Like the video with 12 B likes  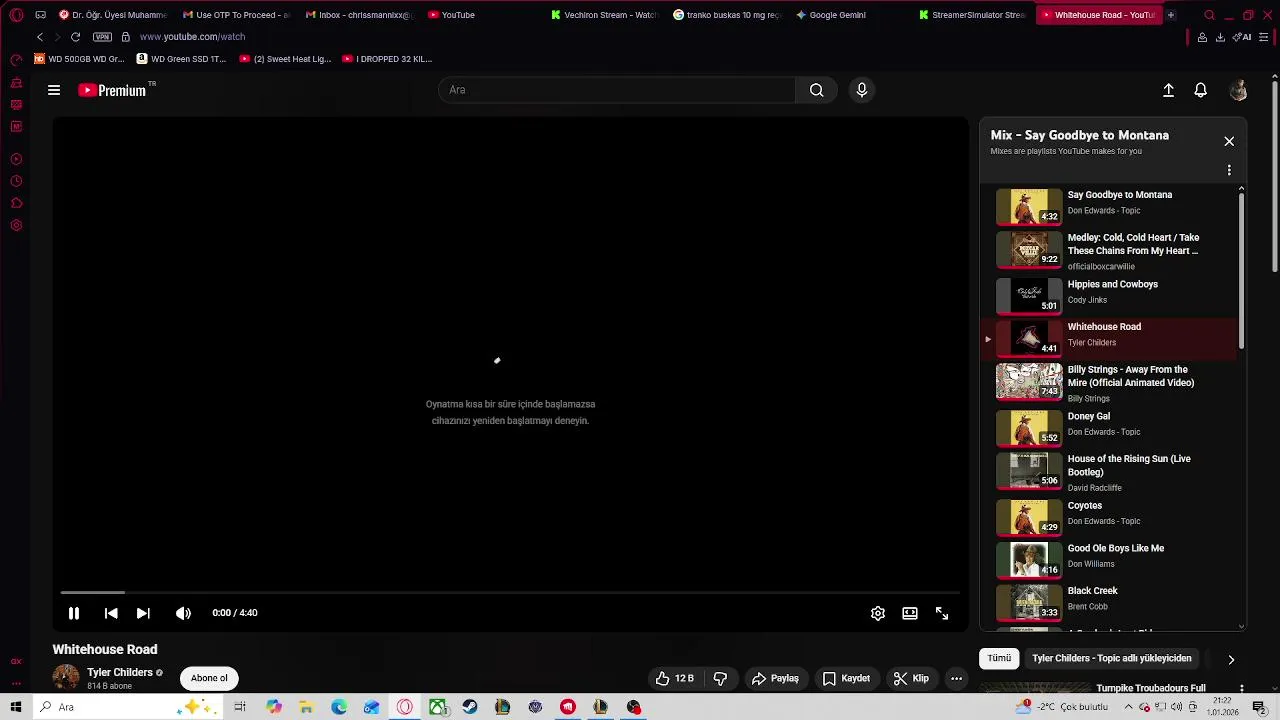(x=675, y=678)
